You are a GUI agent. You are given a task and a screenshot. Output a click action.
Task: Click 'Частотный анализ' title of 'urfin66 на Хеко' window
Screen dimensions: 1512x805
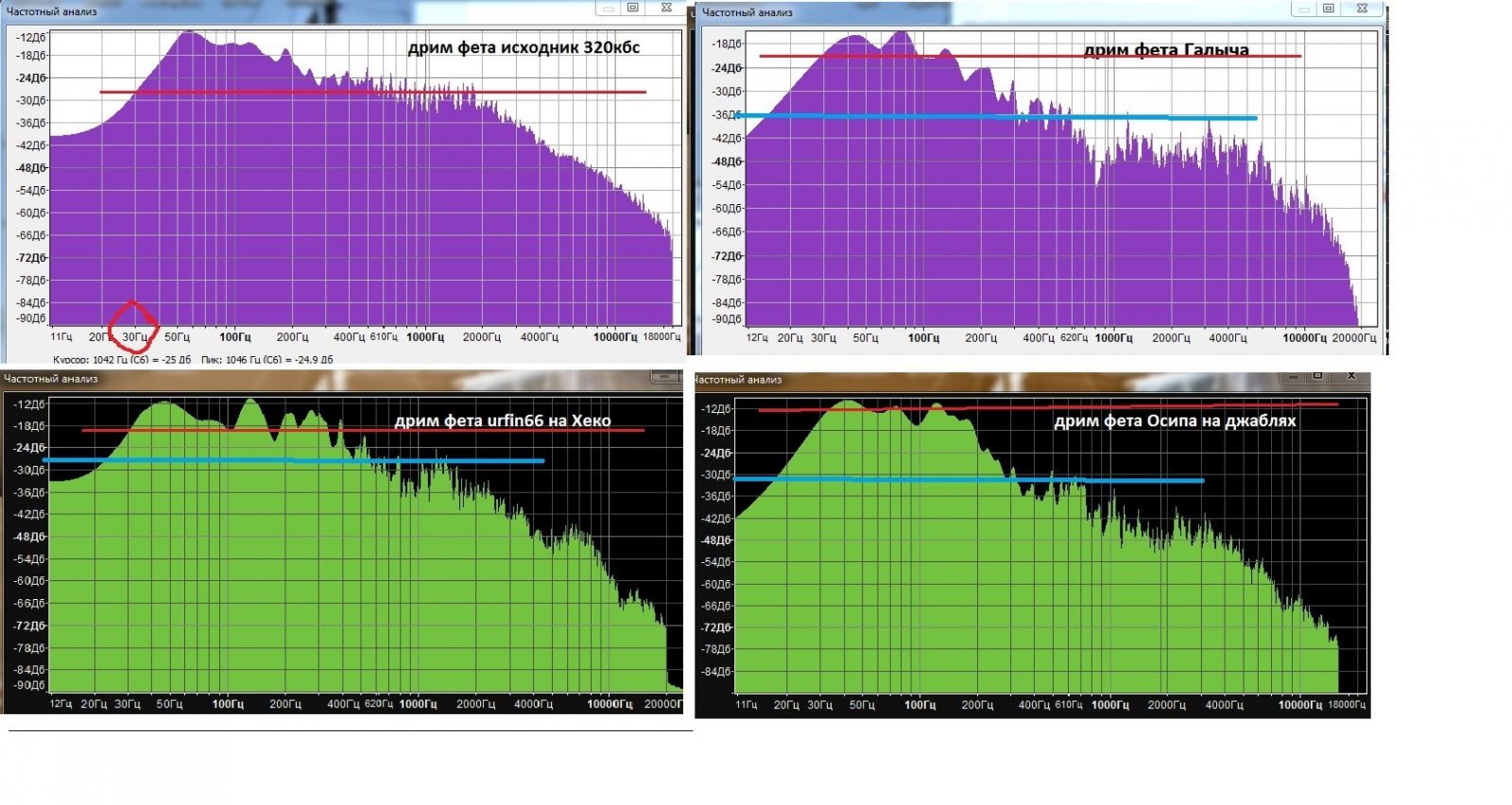[51, 379]
